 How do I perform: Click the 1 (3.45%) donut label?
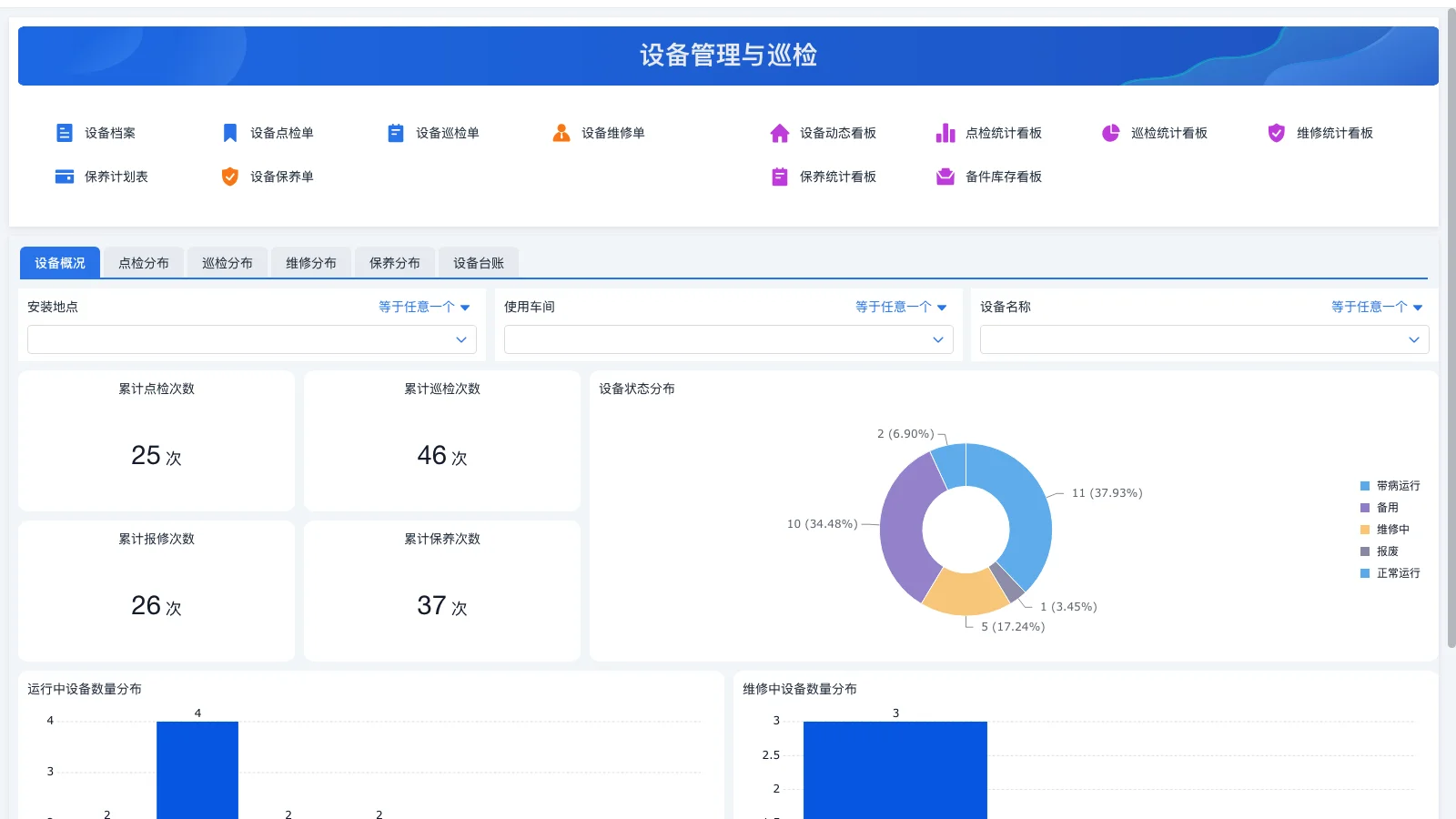1068,607
